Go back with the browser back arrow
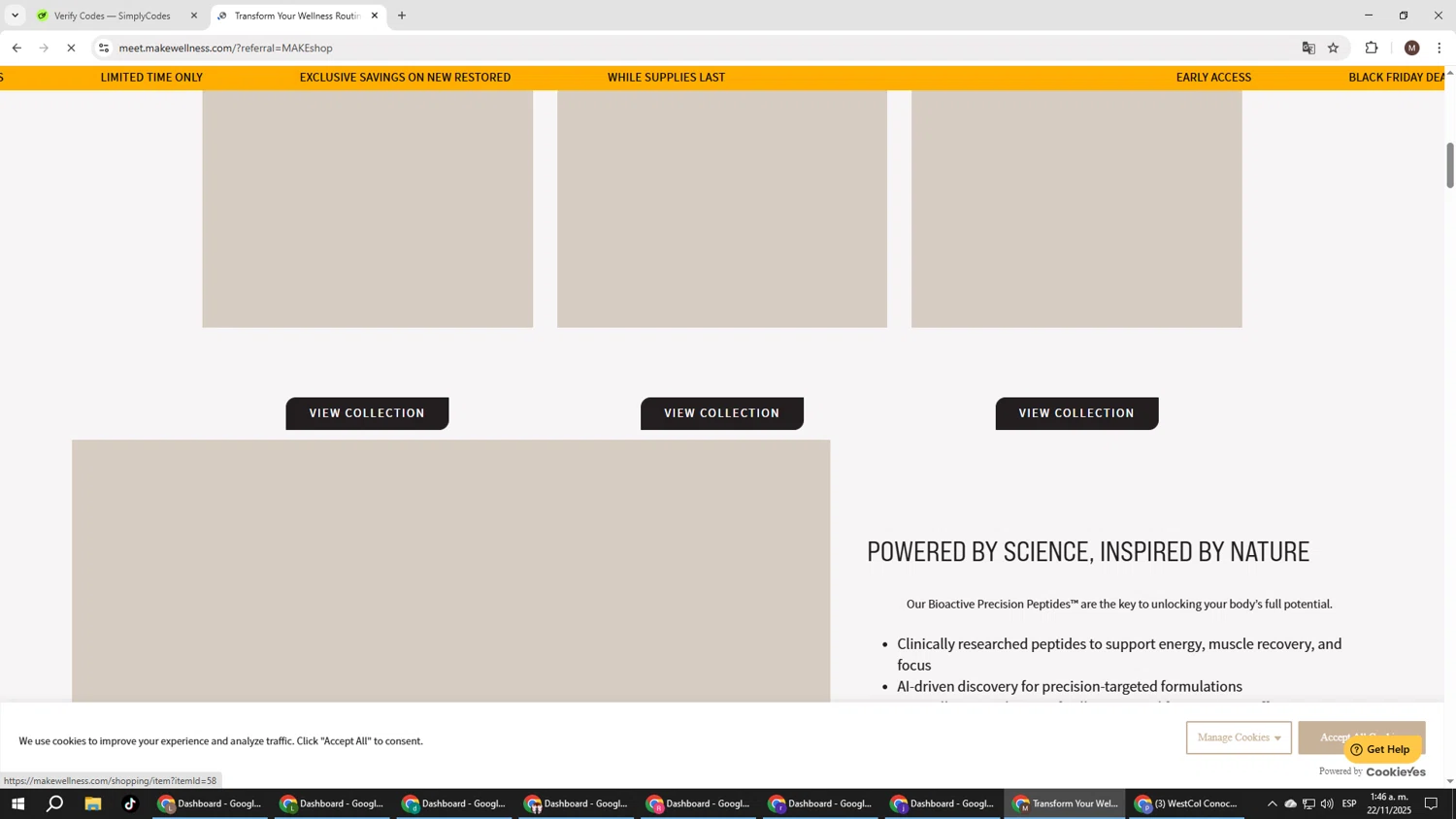The image size is (1456, 819). (x=17, y=48)
